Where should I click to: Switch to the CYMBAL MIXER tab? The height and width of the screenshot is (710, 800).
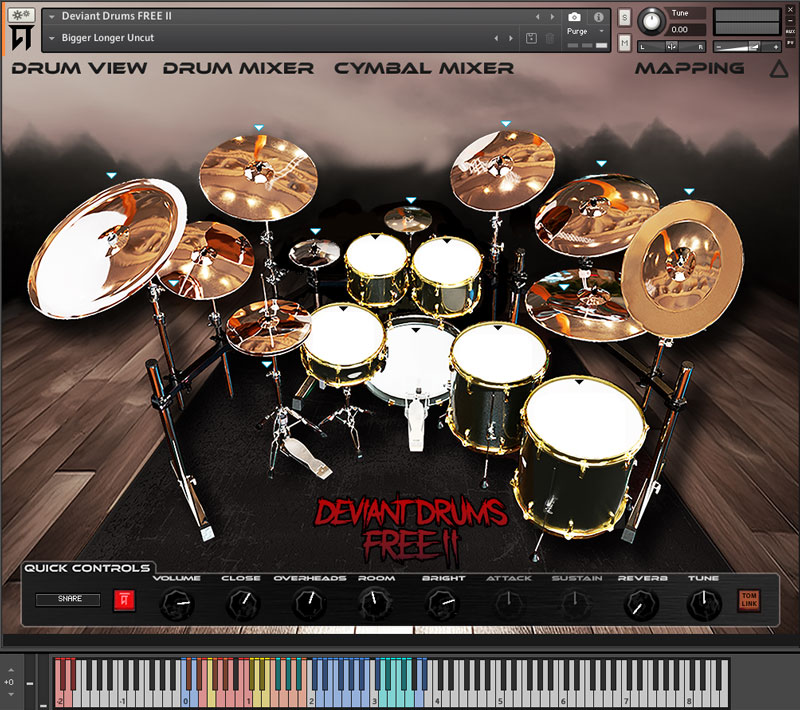pyautogui.click(x=424, y=68)
